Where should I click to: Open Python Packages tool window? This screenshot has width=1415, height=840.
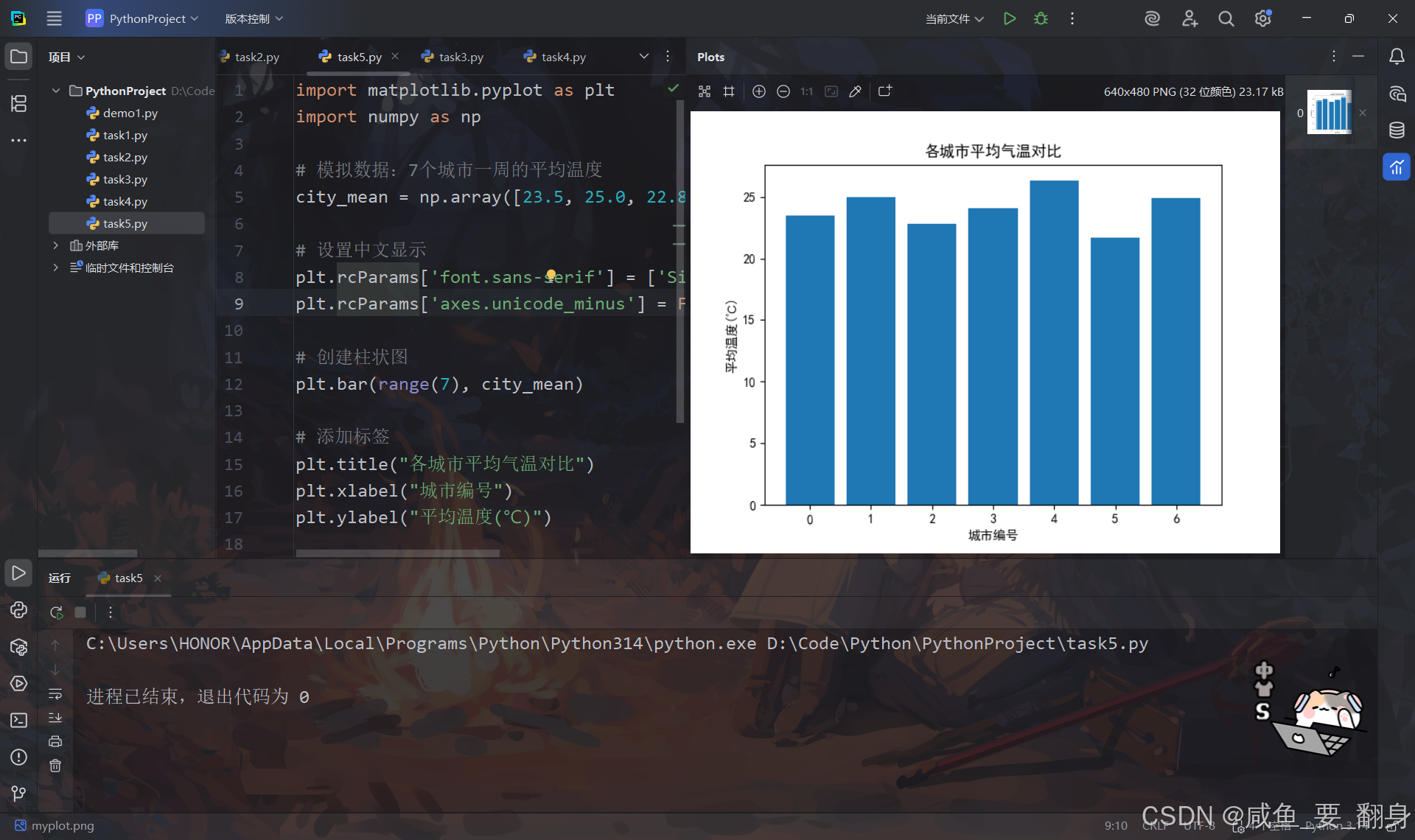point(18,647)
